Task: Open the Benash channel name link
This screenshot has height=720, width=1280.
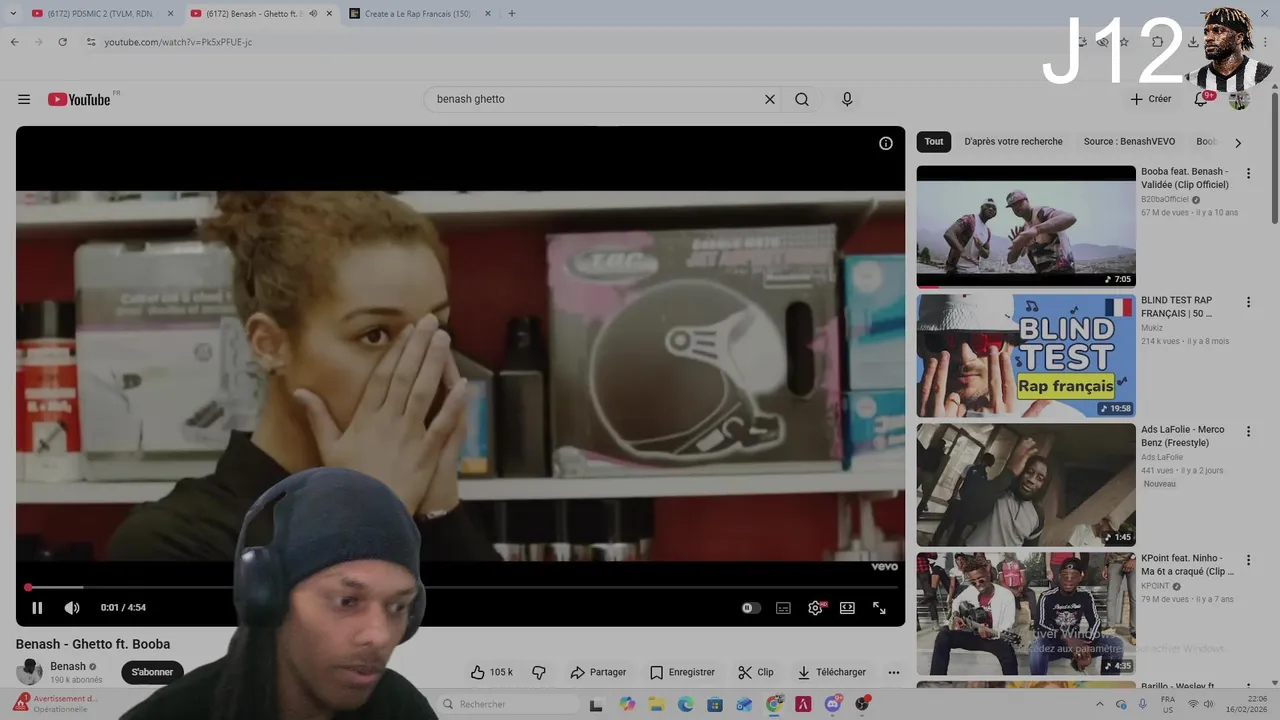Action: coord(68,666)
